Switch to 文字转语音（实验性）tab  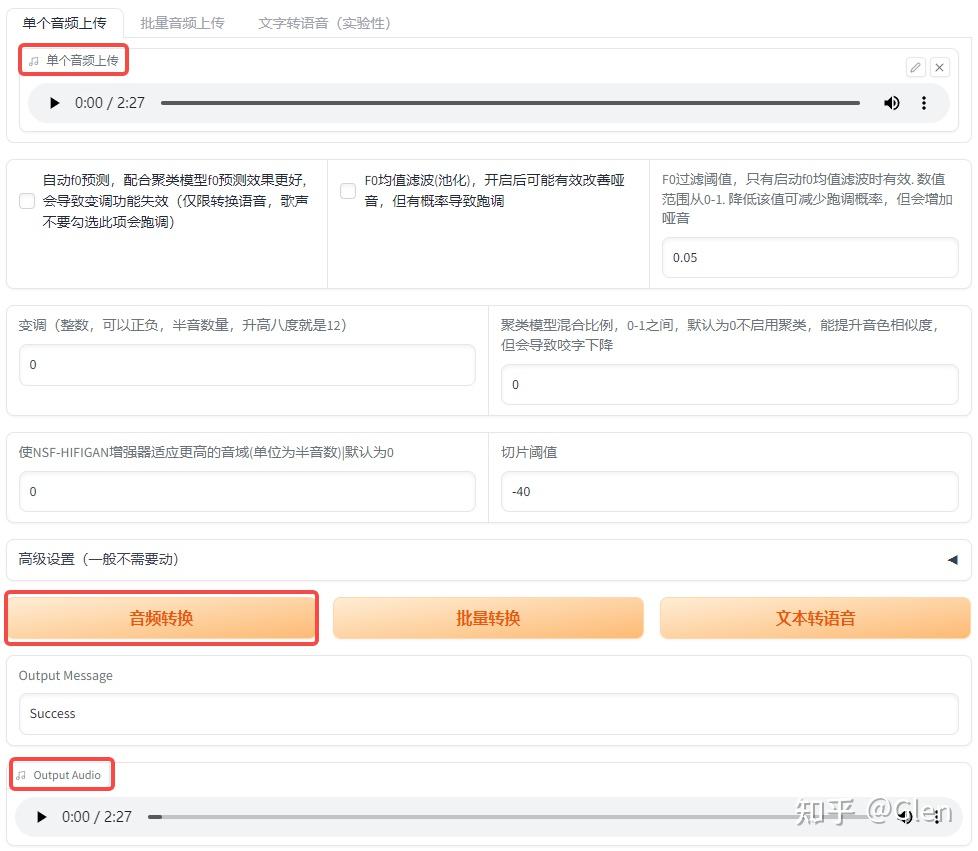coord(324,23)
